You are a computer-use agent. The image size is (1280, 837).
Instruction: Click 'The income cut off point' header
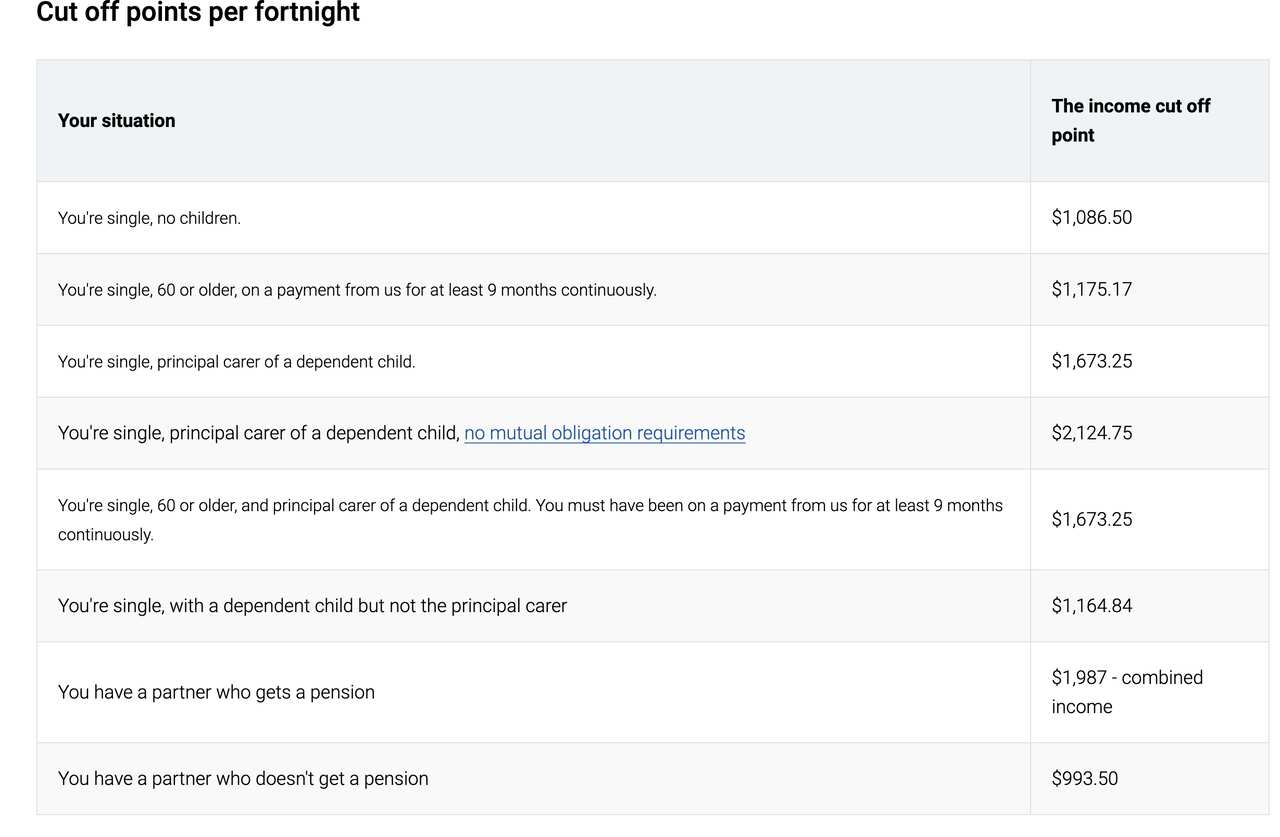(x=1130, y=120)
